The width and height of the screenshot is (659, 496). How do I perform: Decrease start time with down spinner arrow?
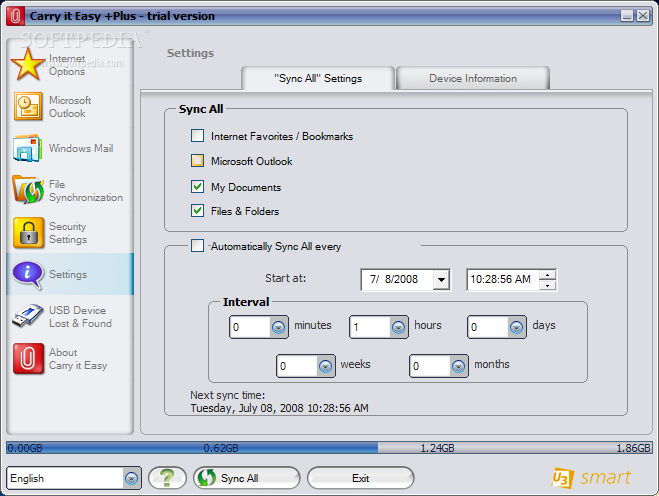(x=547, y=285)
